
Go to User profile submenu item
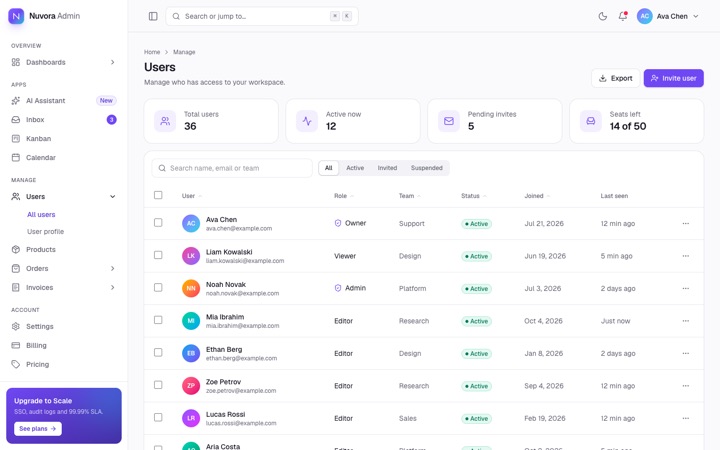click(45, 231)
